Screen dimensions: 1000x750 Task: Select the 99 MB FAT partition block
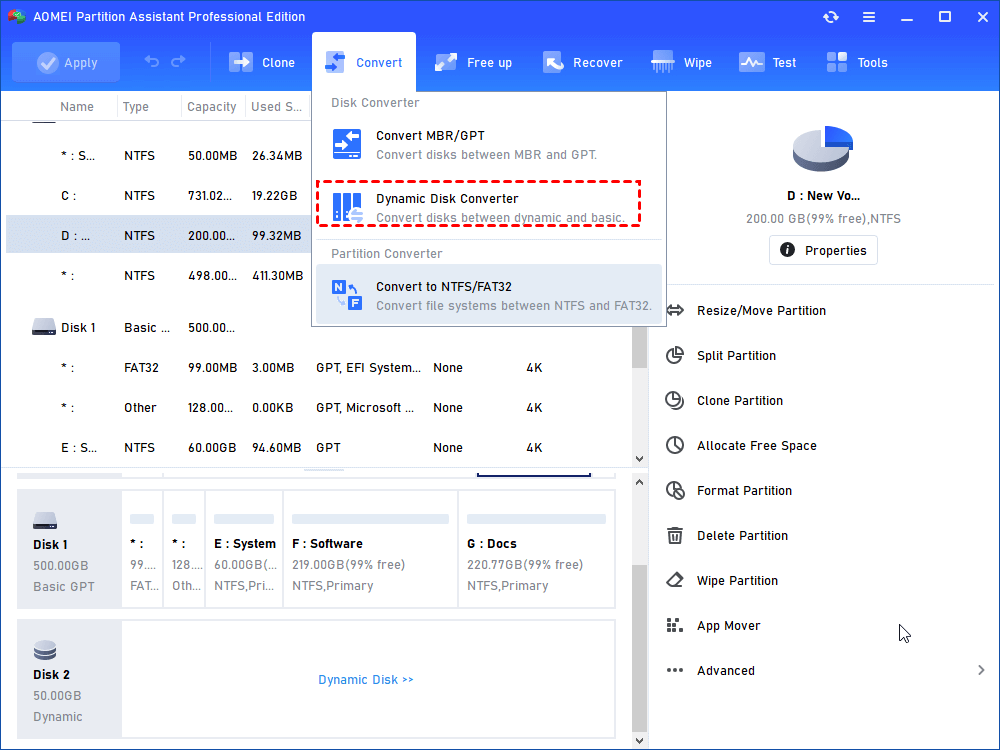pos(142,550)
